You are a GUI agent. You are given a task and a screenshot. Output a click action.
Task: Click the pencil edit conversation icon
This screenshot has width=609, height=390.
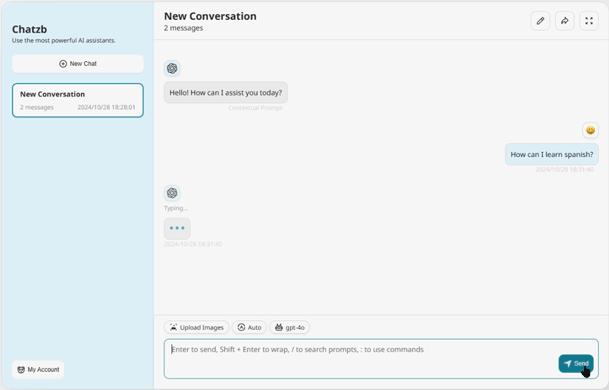540,21
